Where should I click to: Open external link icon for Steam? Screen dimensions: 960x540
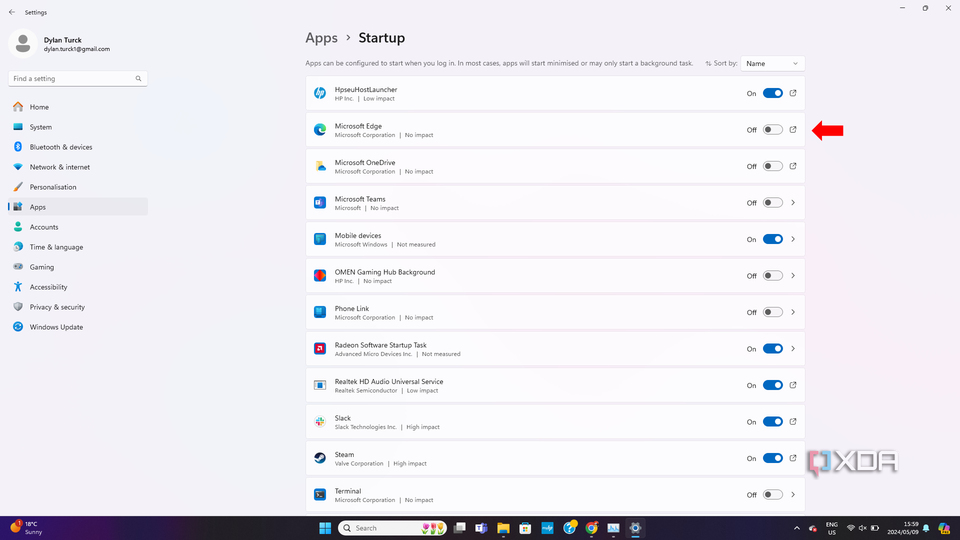[793, 458]
